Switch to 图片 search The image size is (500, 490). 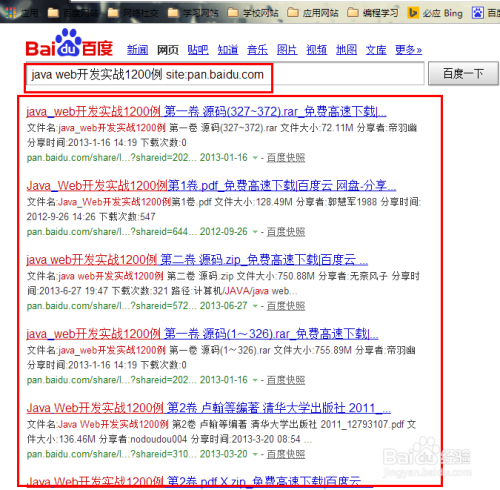287,50
